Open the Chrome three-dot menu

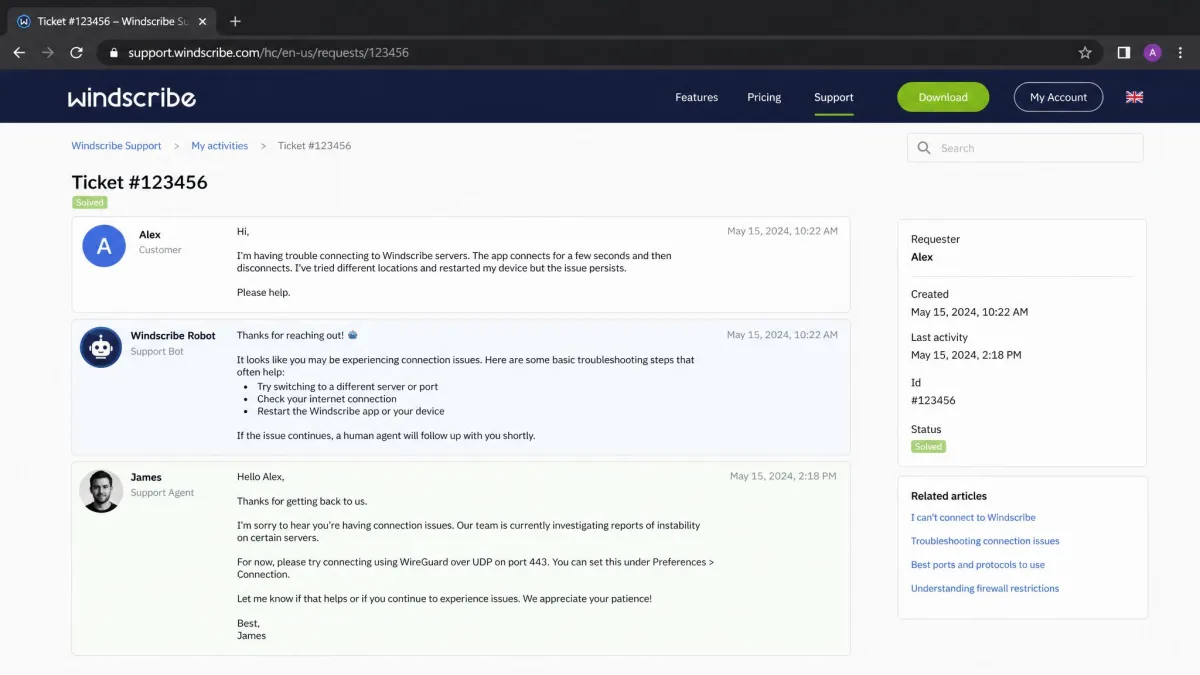click(x=1181, y=53)
